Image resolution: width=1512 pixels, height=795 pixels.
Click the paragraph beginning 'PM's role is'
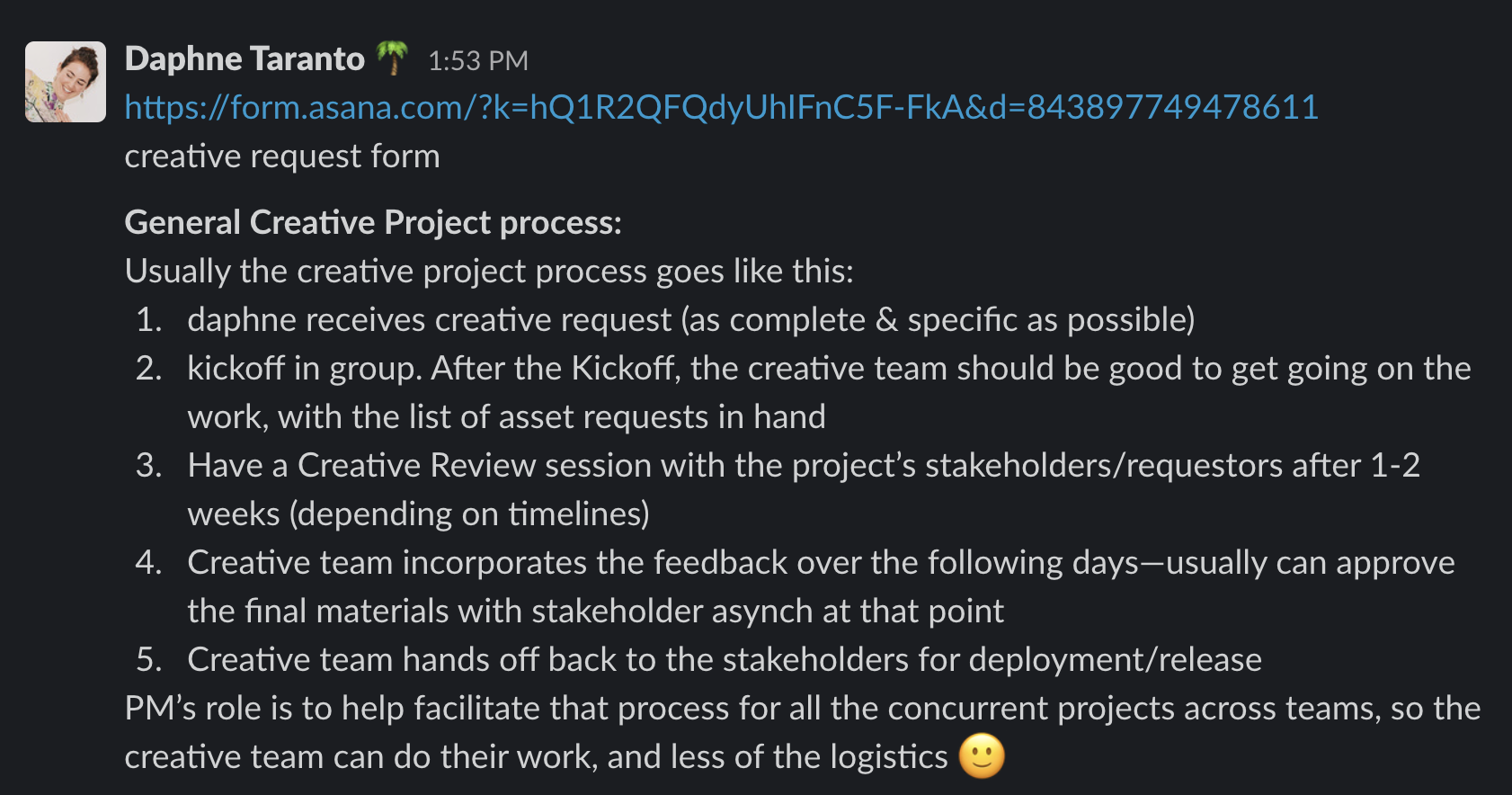click(x=802, y=709)
